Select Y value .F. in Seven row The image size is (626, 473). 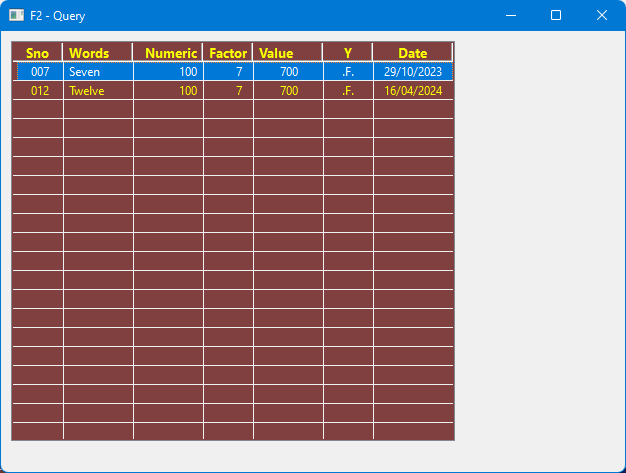click(x=348, y=72)
